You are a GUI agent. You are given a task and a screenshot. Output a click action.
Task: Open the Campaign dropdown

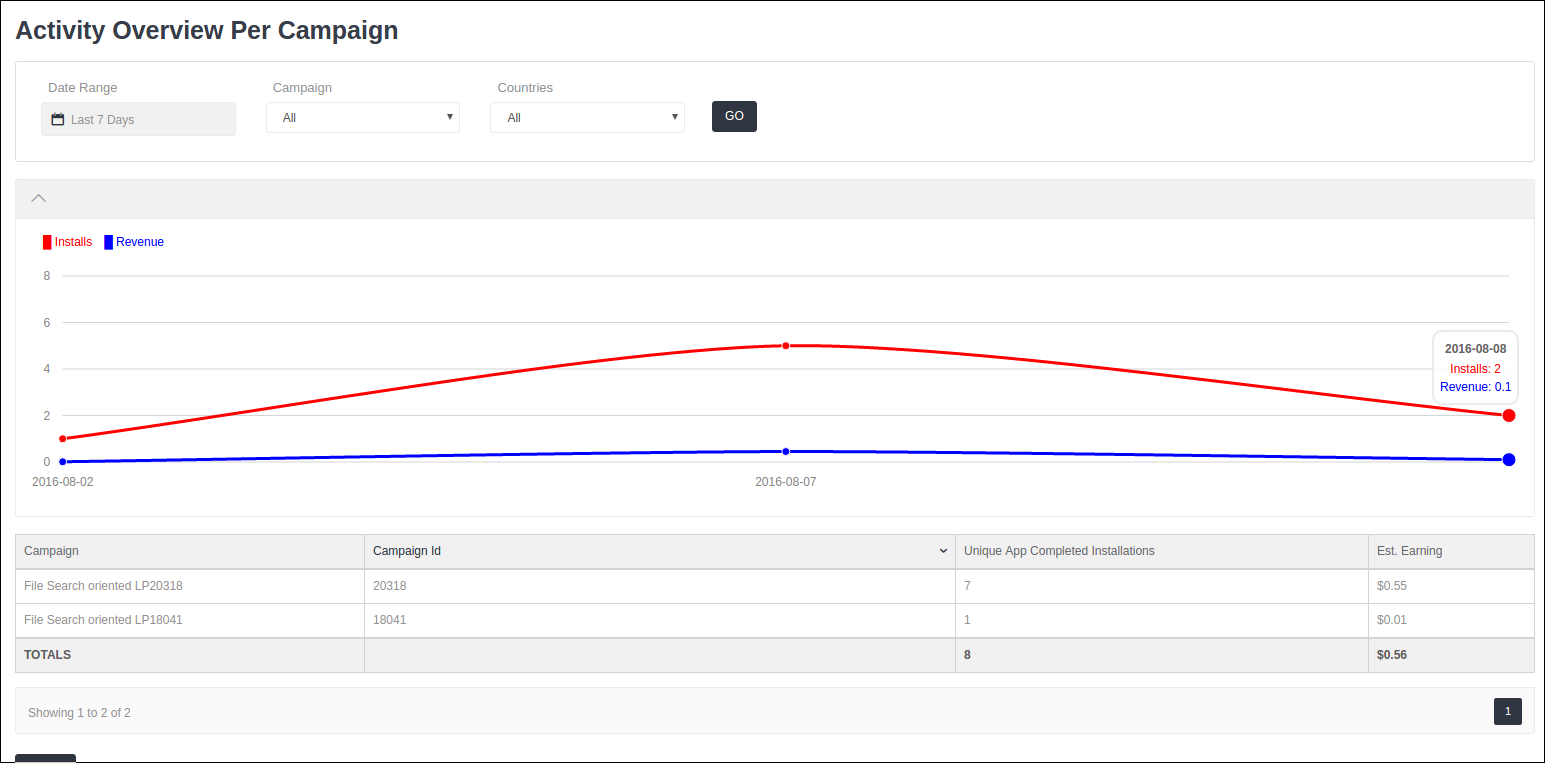point(363,117)
